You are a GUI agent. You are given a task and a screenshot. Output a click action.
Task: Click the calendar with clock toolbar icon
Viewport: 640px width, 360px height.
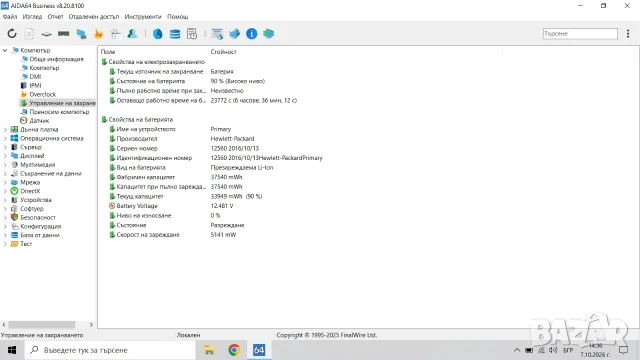click(192, 34)
